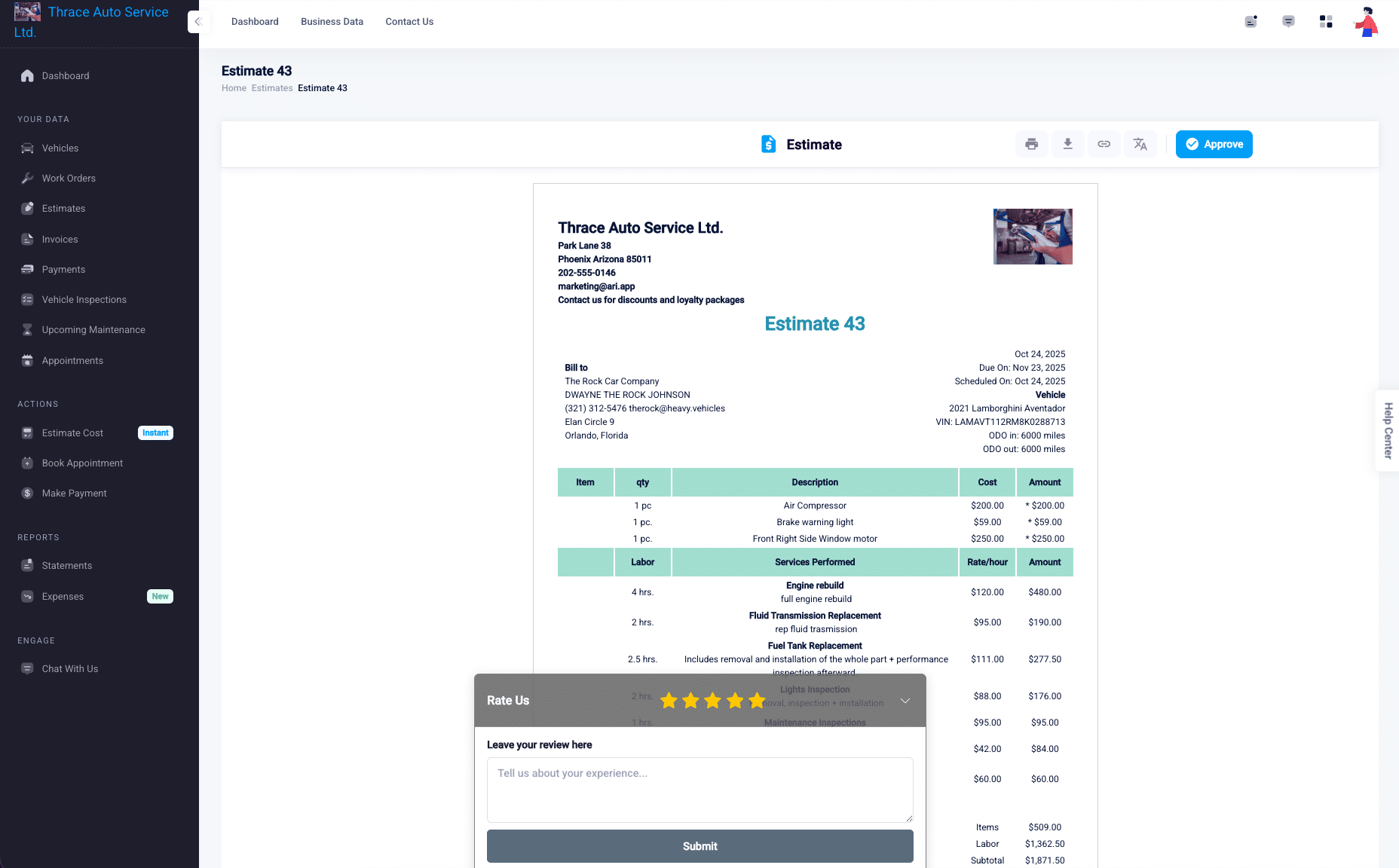The image size is (1399, 868).
Task: Click the review text area
Action: [699, 790]
